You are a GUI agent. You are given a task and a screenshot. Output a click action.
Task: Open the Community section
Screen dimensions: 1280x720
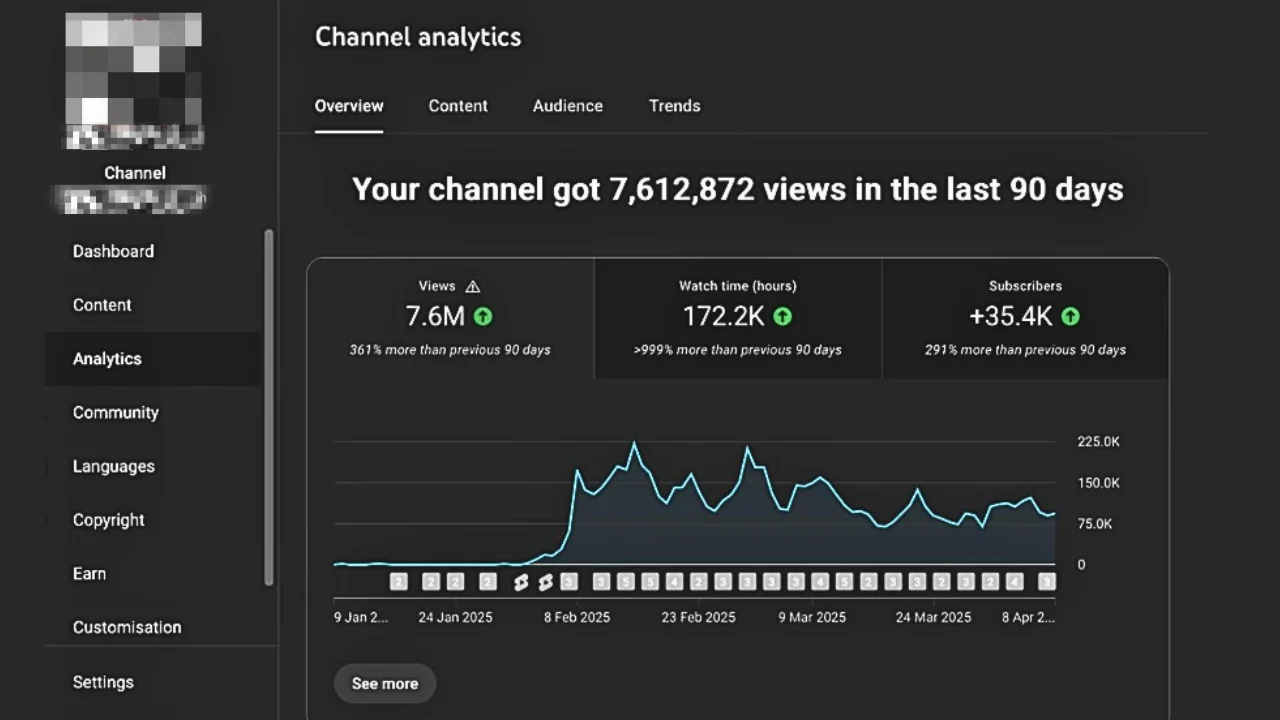click(115, 412)
